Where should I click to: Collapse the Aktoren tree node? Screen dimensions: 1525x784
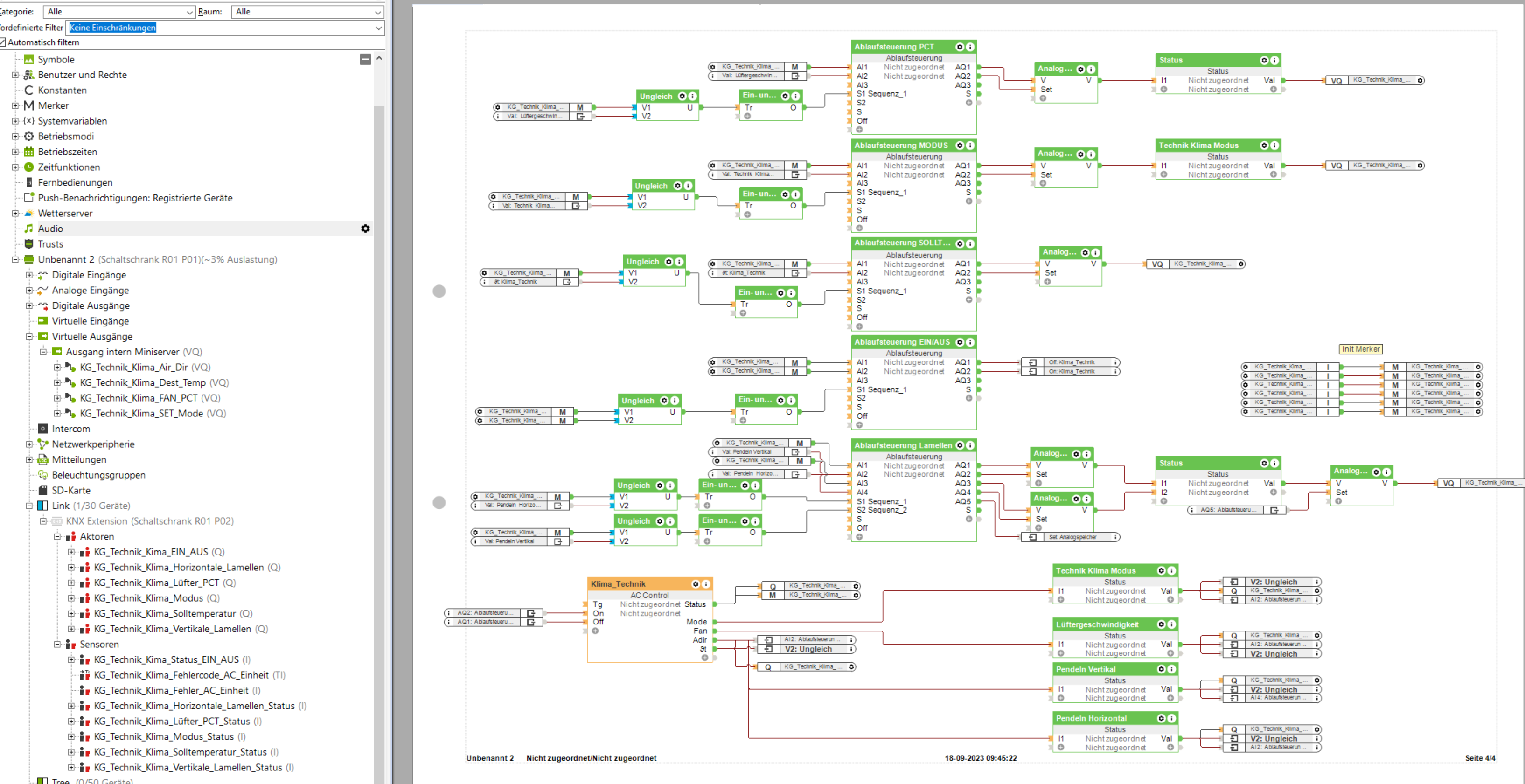pos(57,536)
